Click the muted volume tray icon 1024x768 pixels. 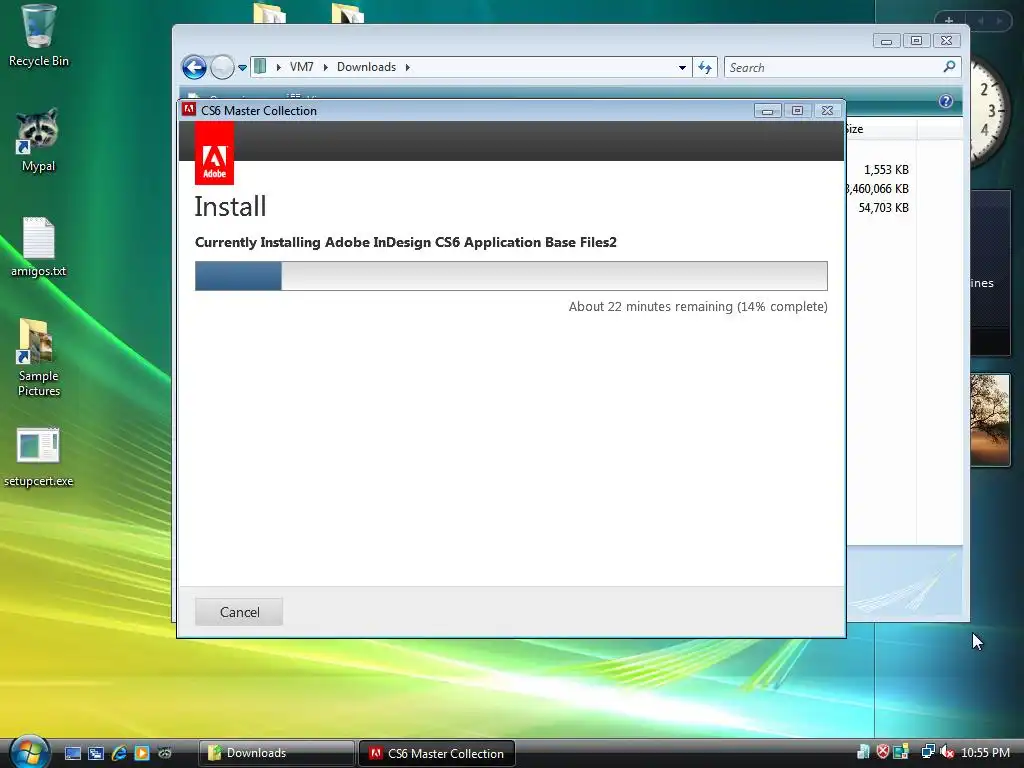[947, 752]
